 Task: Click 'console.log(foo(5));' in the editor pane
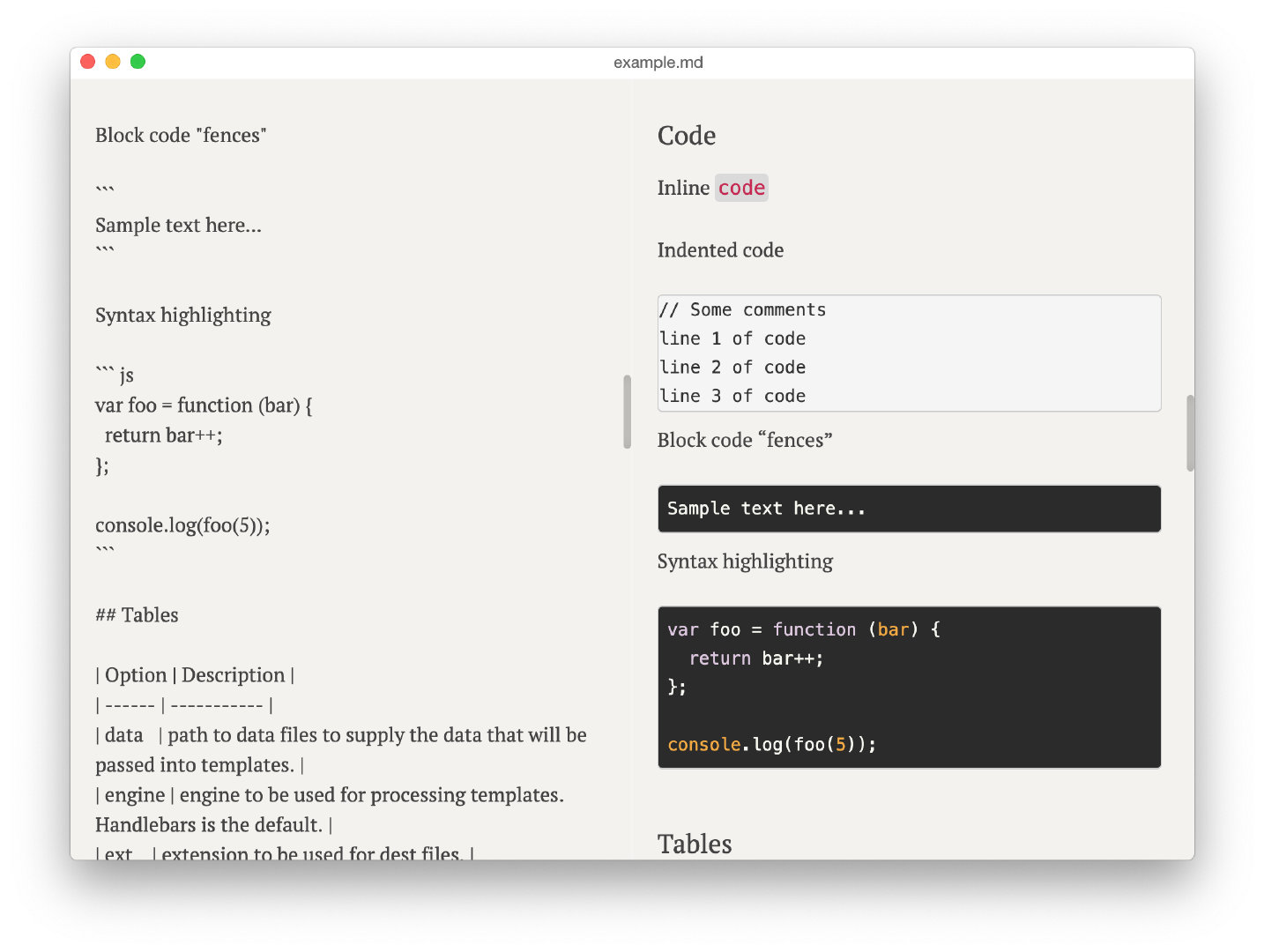pos(182,525)
